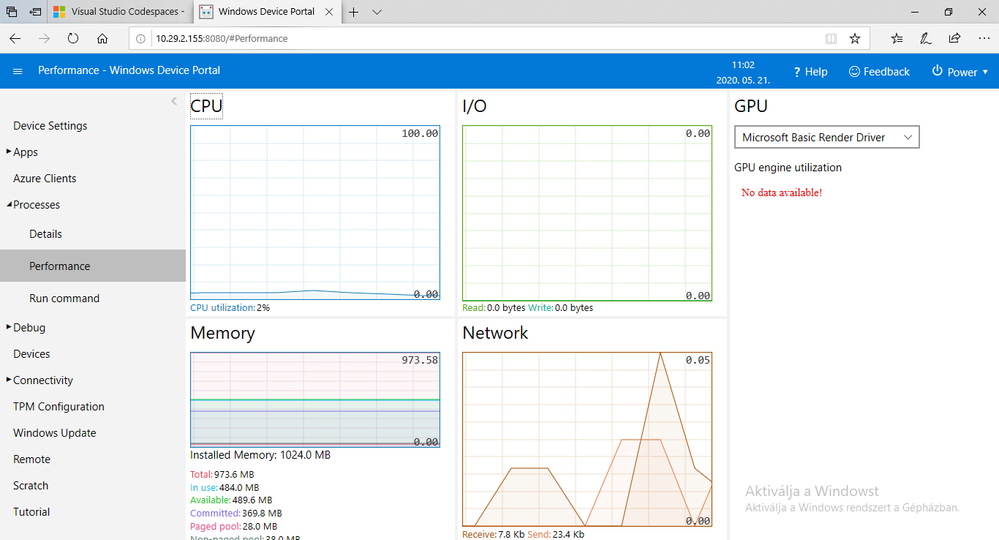Open the Remote page
The width and height of the screenshot is (999, 540).
tap(31, 459)
